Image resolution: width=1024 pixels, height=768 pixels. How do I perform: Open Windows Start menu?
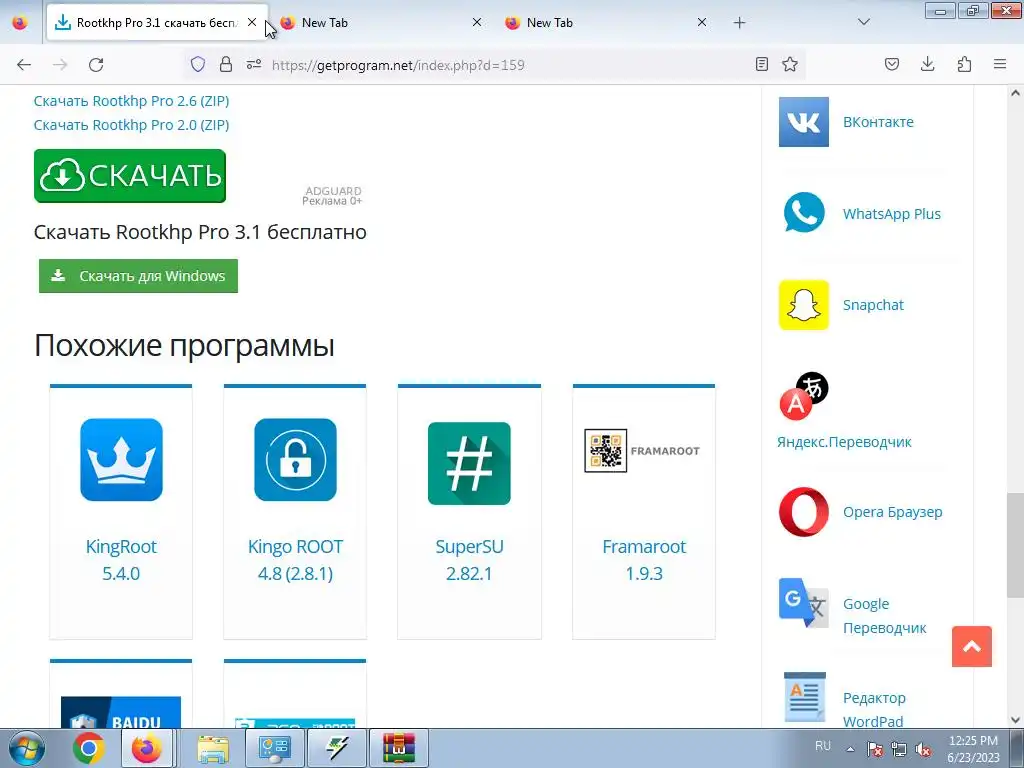pos(26,748)
